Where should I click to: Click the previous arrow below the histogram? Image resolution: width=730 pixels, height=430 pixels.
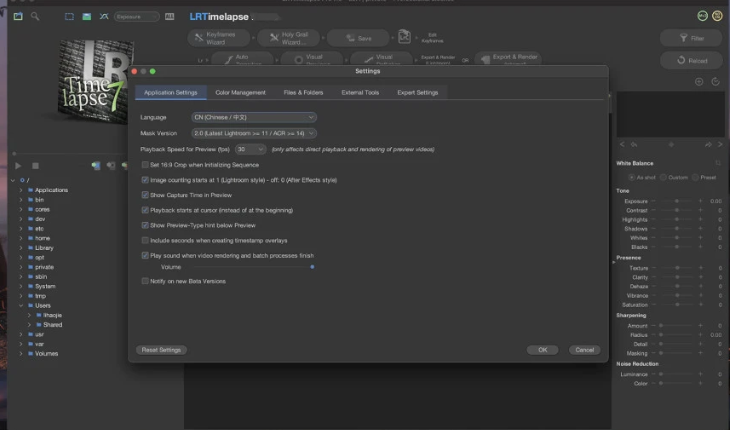point(622,145)
